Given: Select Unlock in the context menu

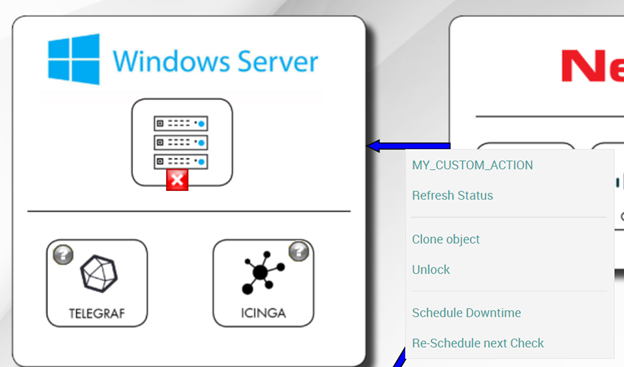Looking at the screenshot, I should point(431,269).
